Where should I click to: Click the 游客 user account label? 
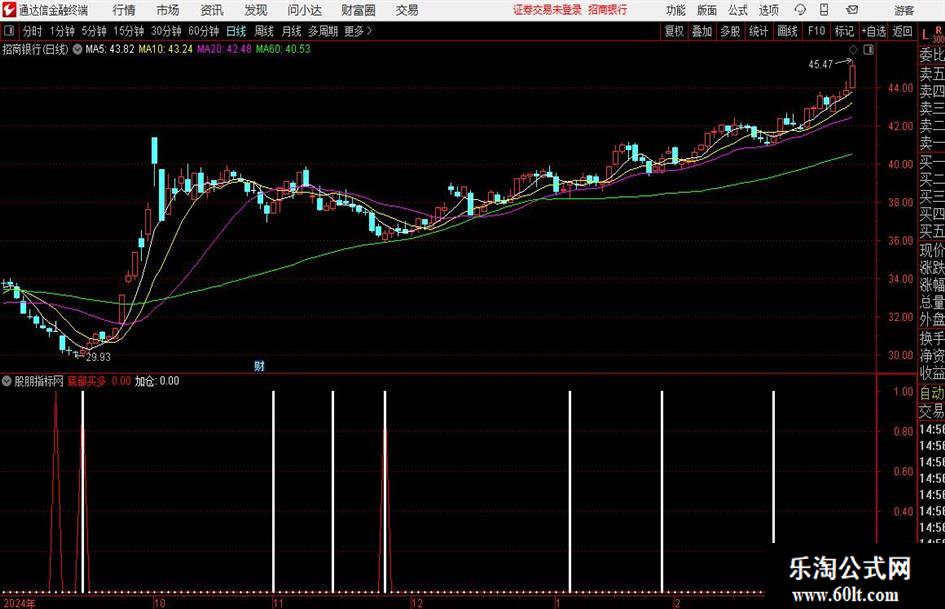[x=903, y=10]
